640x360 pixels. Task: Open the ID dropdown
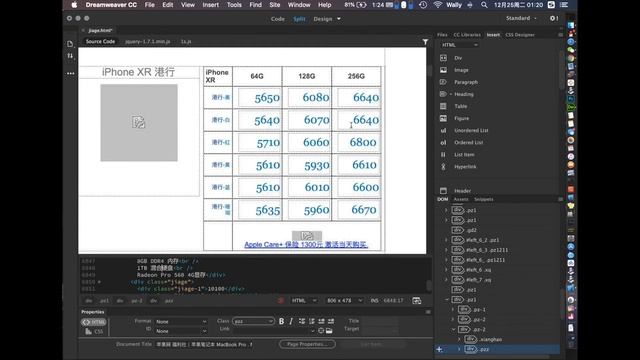coord(181,331)
